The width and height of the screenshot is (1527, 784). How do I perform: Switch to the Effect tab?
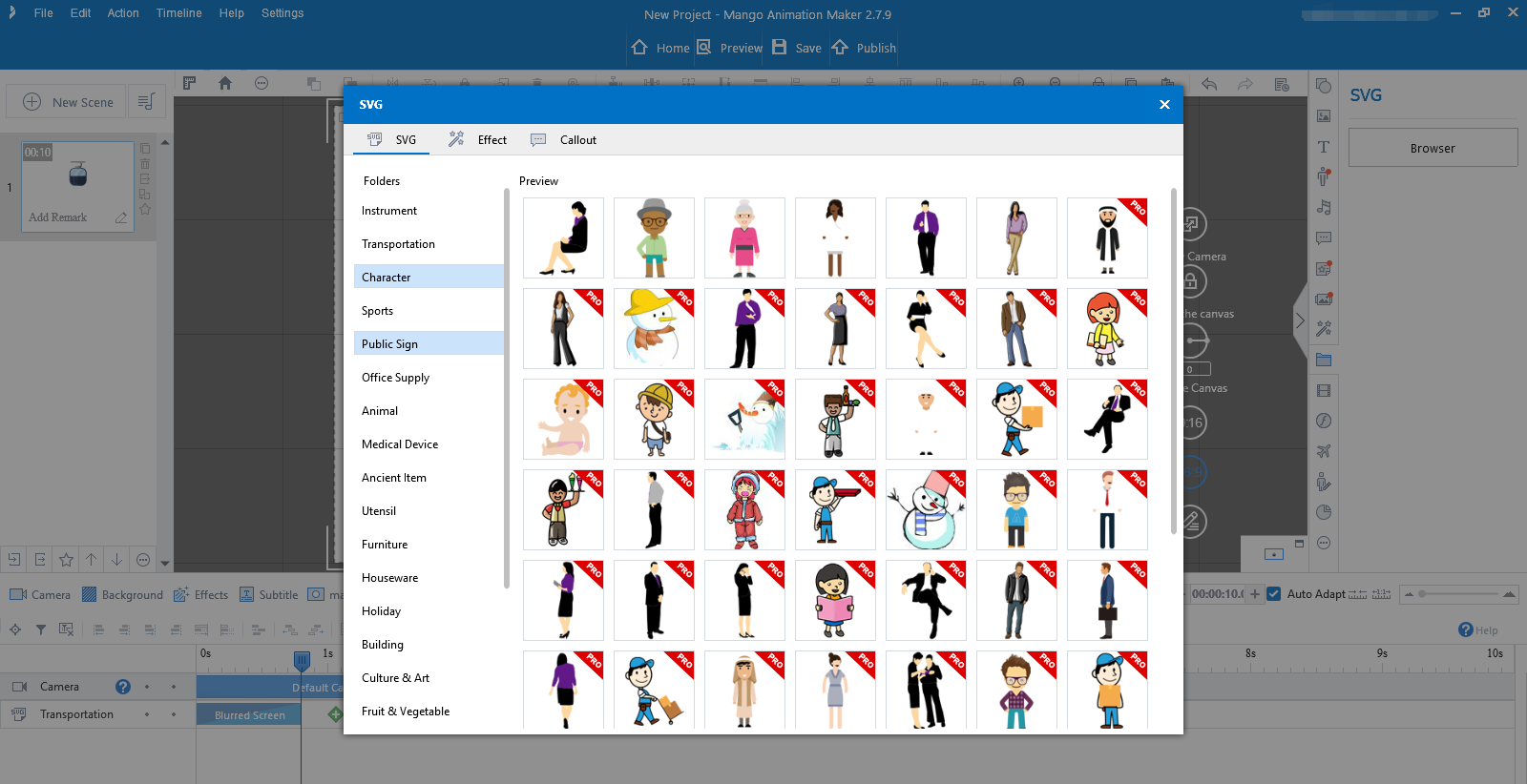[x=478, y=140]
